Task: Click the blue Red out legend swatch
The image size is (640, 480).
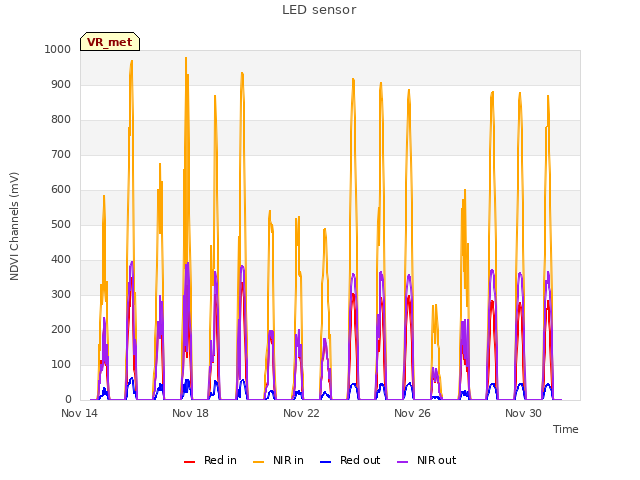Action: tap(325, 462)
